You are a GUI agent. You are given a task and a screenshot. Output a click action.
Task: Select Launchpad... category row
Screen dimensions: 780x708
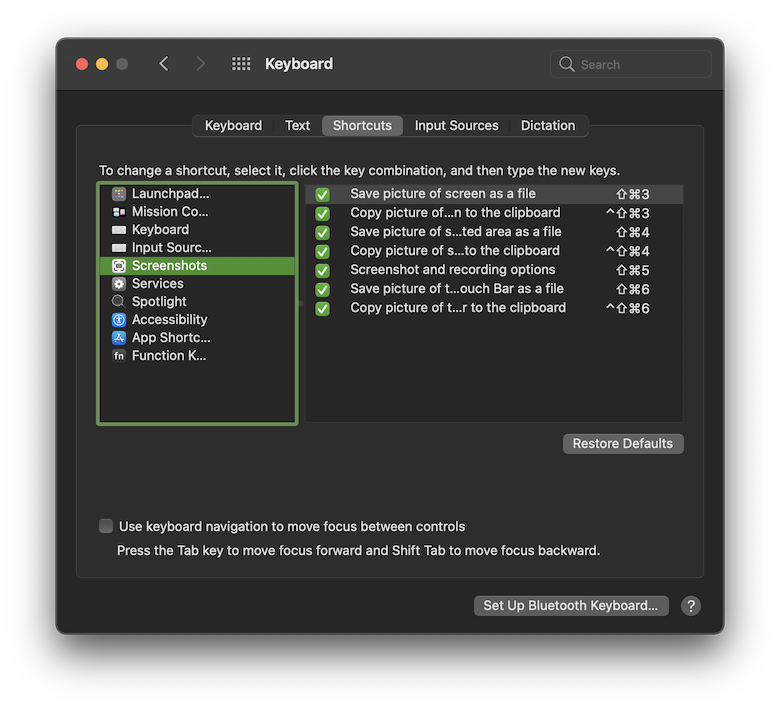point(197,194)
